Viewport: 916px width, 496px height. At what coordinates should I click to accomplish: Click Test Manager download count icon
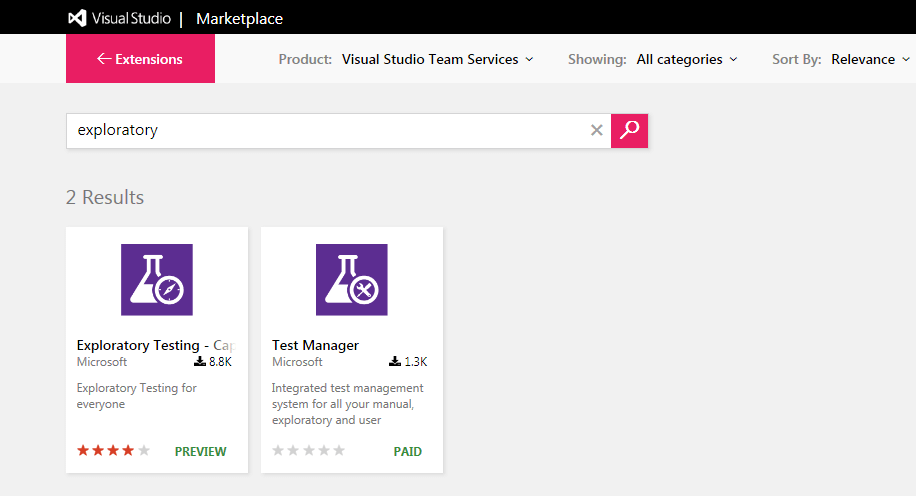click(x=395, y=362)
